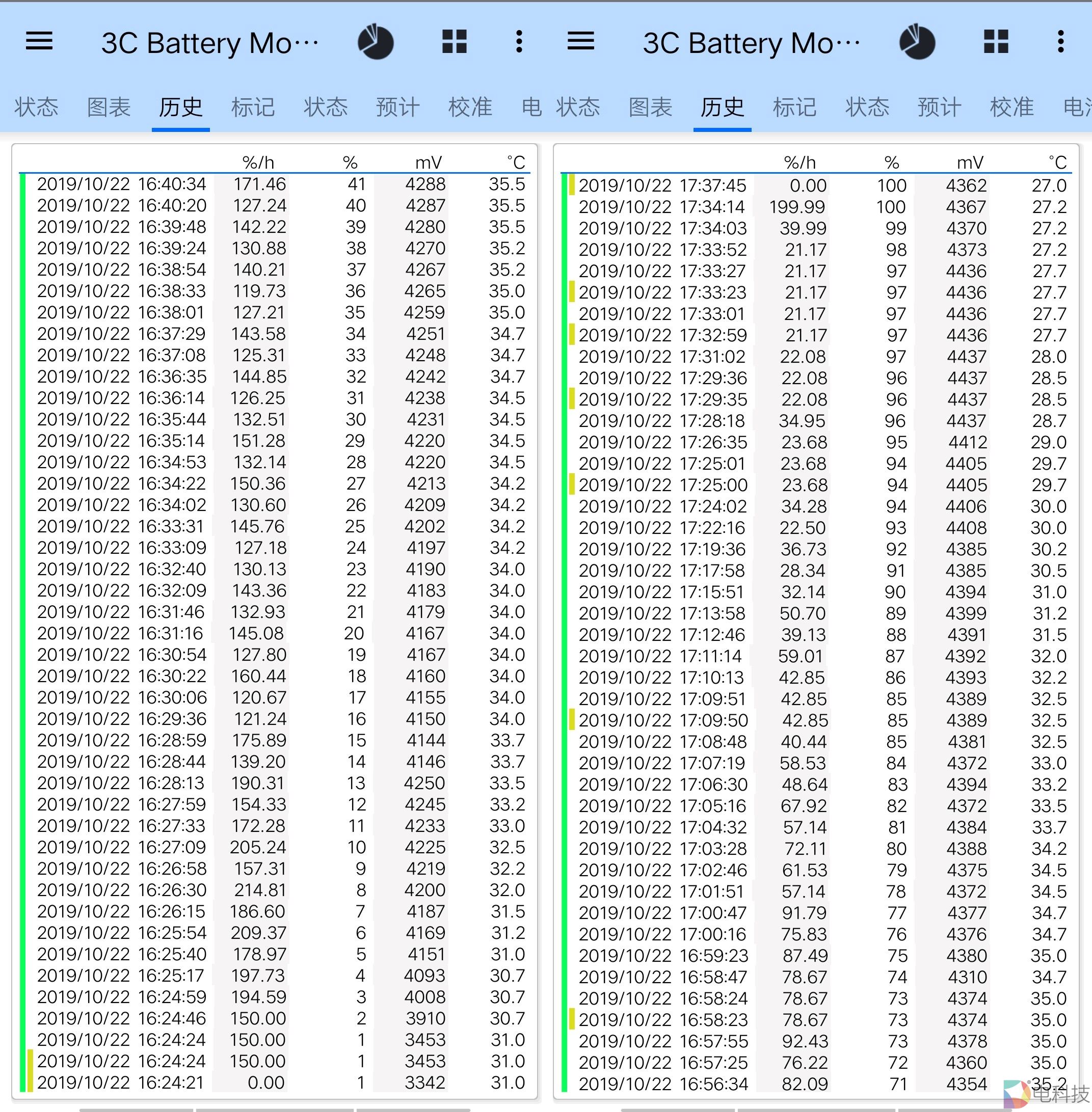Open hamburger menu in right panel

580,41
